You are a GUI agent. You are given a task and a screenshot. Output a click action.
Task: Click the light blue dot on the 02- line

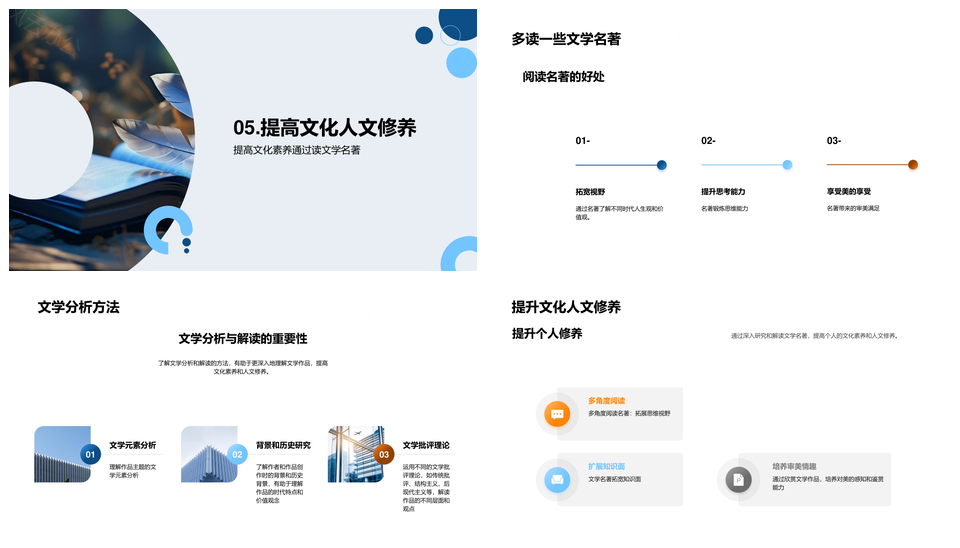(x=787, y=165)
